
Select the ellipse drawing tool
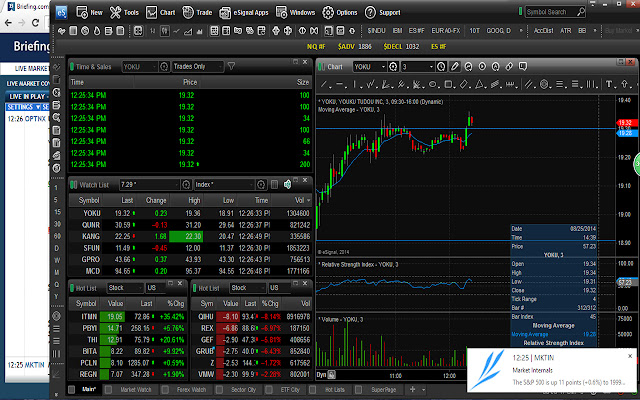(x=432, y=84)
